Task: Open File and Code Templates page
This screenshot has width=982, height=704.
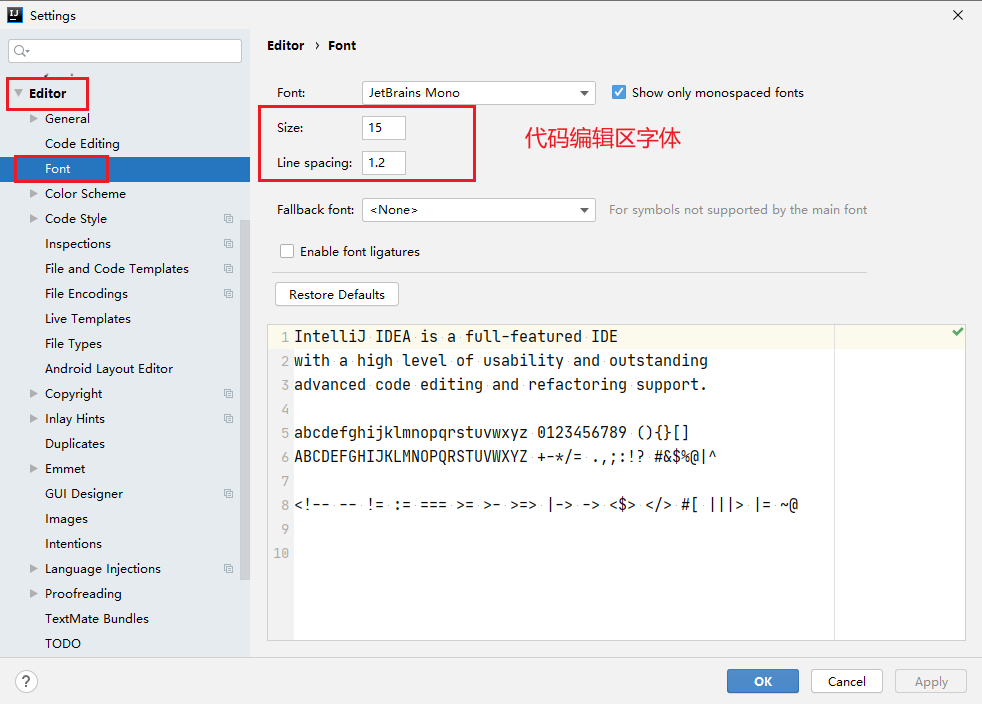Action: point(116,269)
